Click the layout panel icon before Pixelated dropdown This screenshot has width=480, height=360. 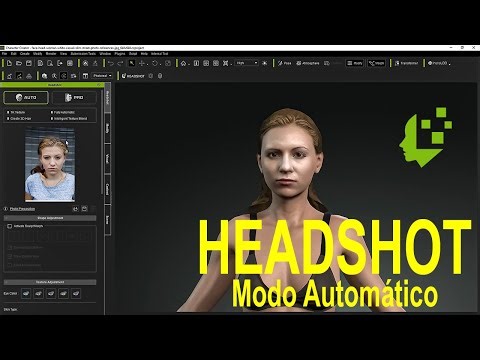click(x=85, y=76)
